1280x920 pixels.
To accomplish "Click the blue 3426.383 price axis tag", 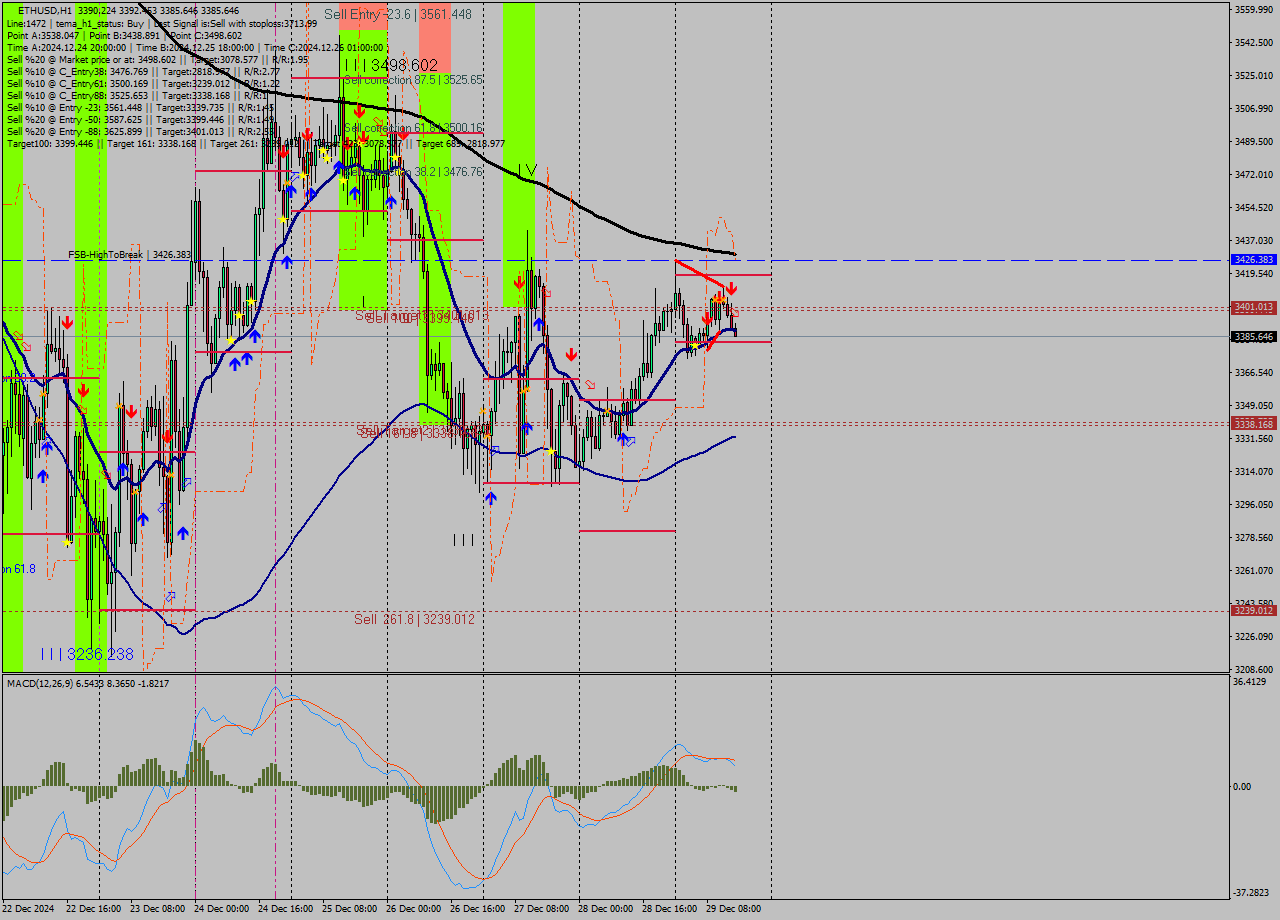I will click(x=1253, y=260).
